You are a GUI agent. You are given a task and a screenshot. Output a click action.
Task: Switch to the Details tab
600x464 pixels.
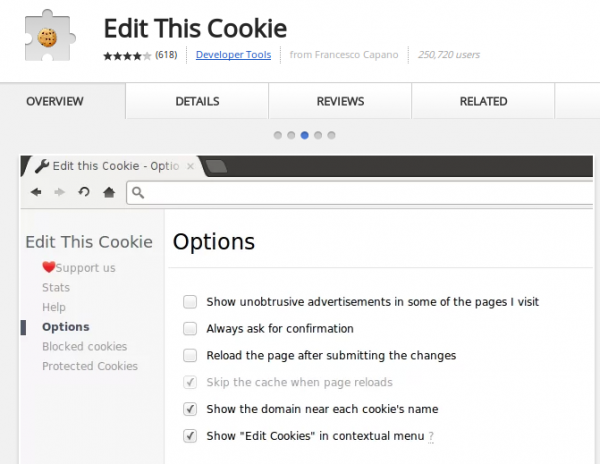197,101
